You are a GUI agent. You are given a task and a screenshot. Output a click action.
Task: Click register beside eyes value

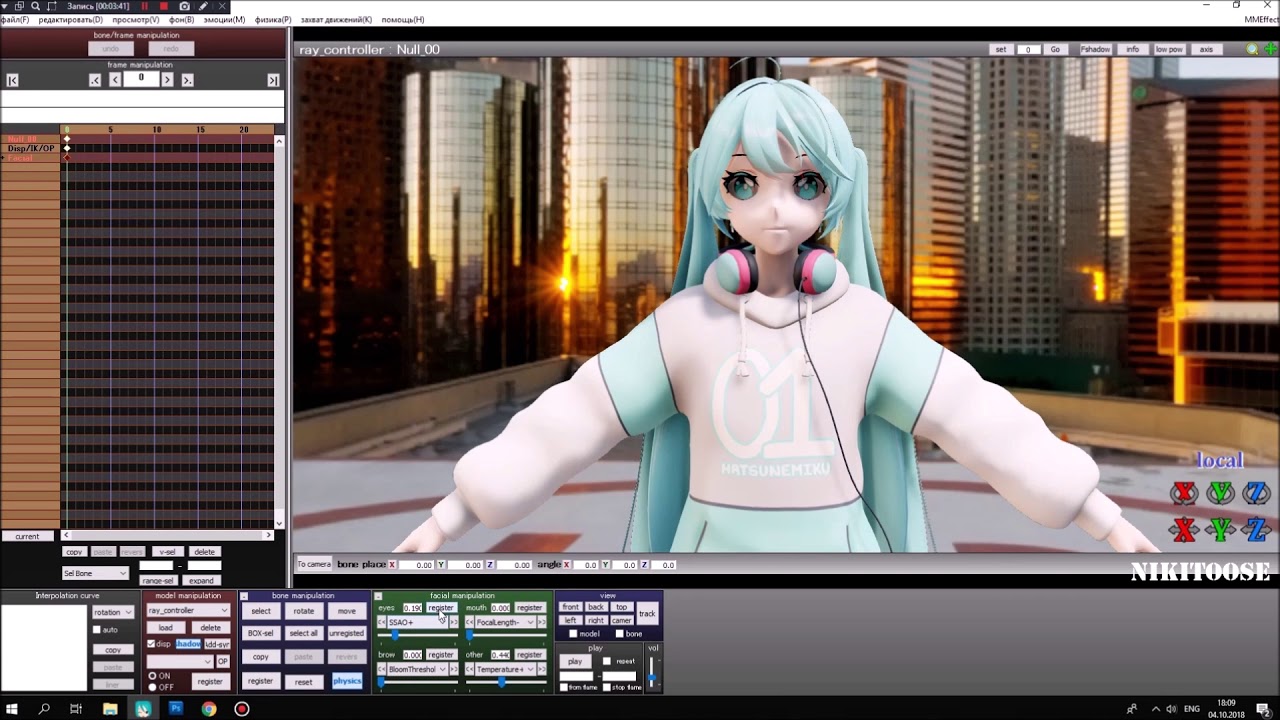441,608
